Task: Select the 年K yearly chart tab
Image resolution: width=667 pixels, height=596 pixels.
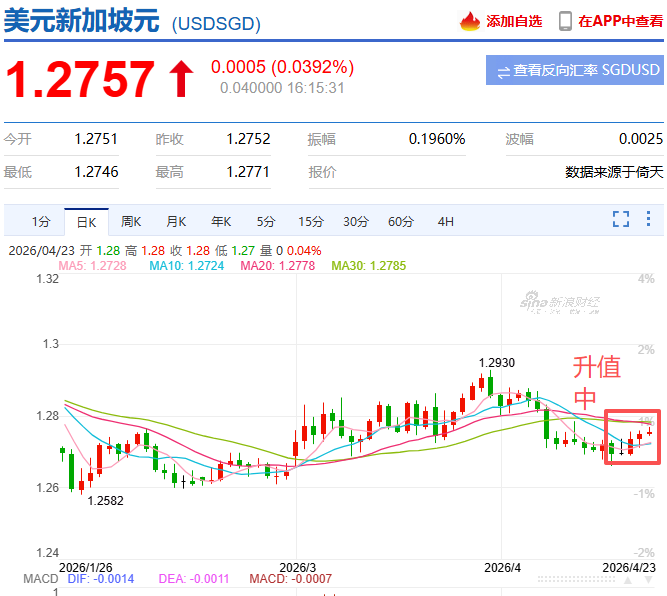Action: tap(221, 221)
